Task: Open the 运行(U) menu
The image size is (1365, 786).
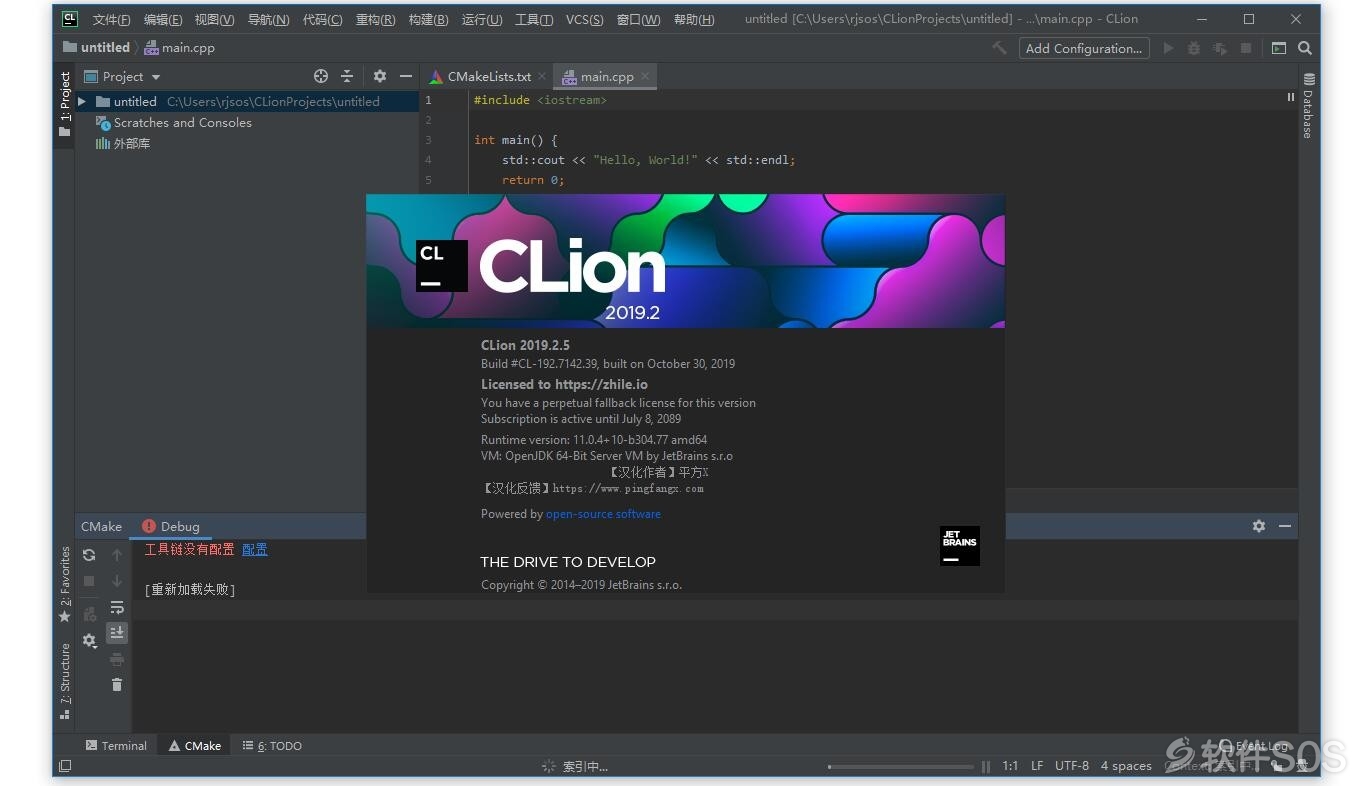Action: 482,19
